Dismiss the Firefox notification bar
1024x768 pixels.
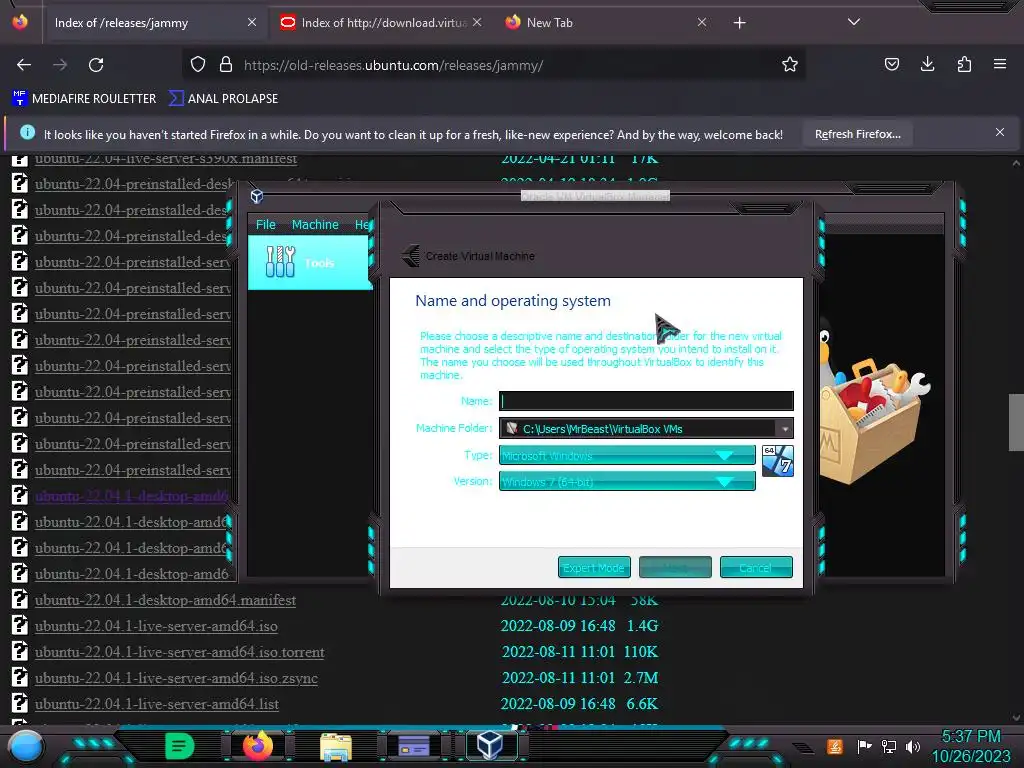tap(999, 133)
